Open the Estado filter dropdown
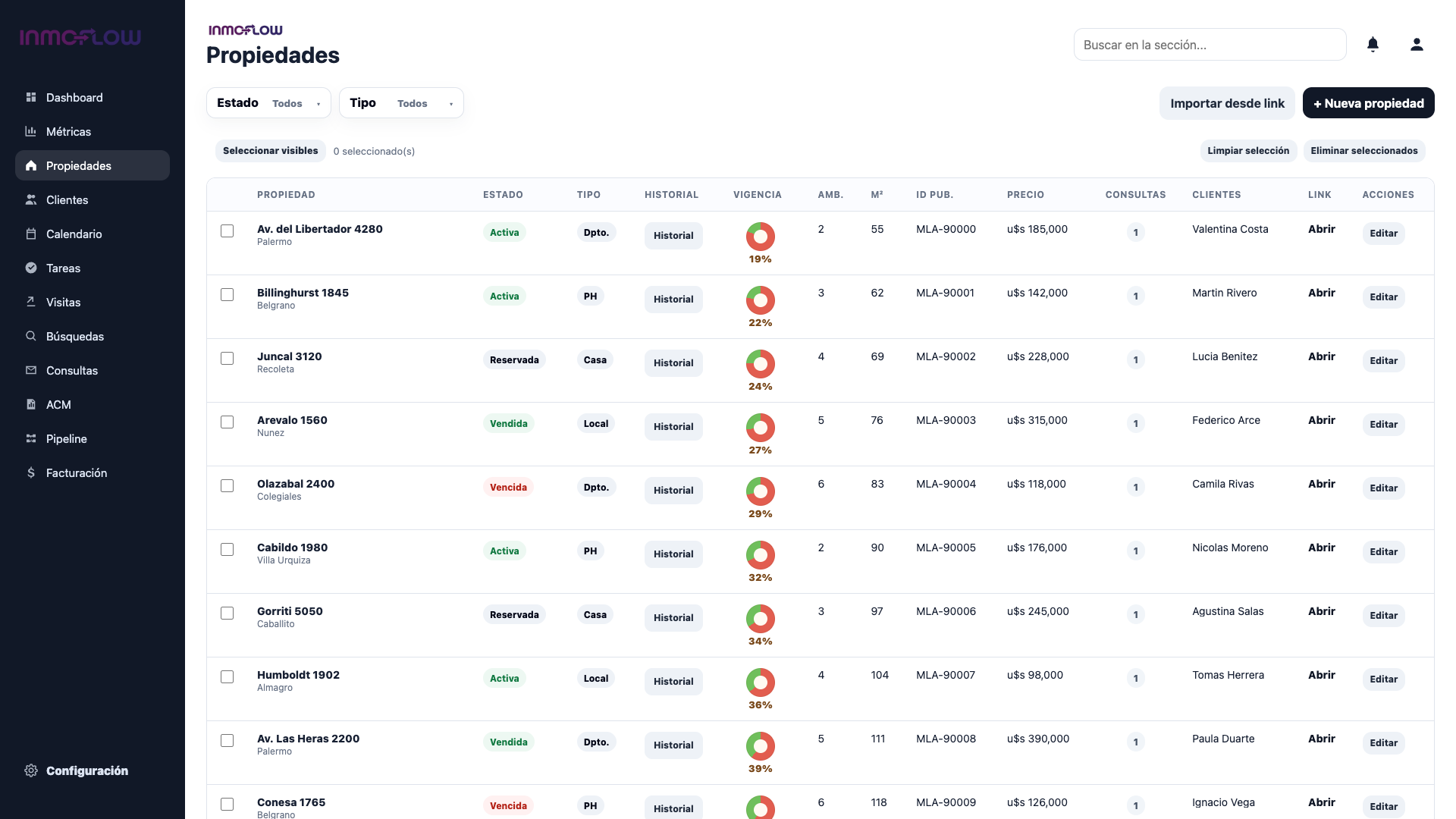 pyautogui.click(x=268, y=103)
